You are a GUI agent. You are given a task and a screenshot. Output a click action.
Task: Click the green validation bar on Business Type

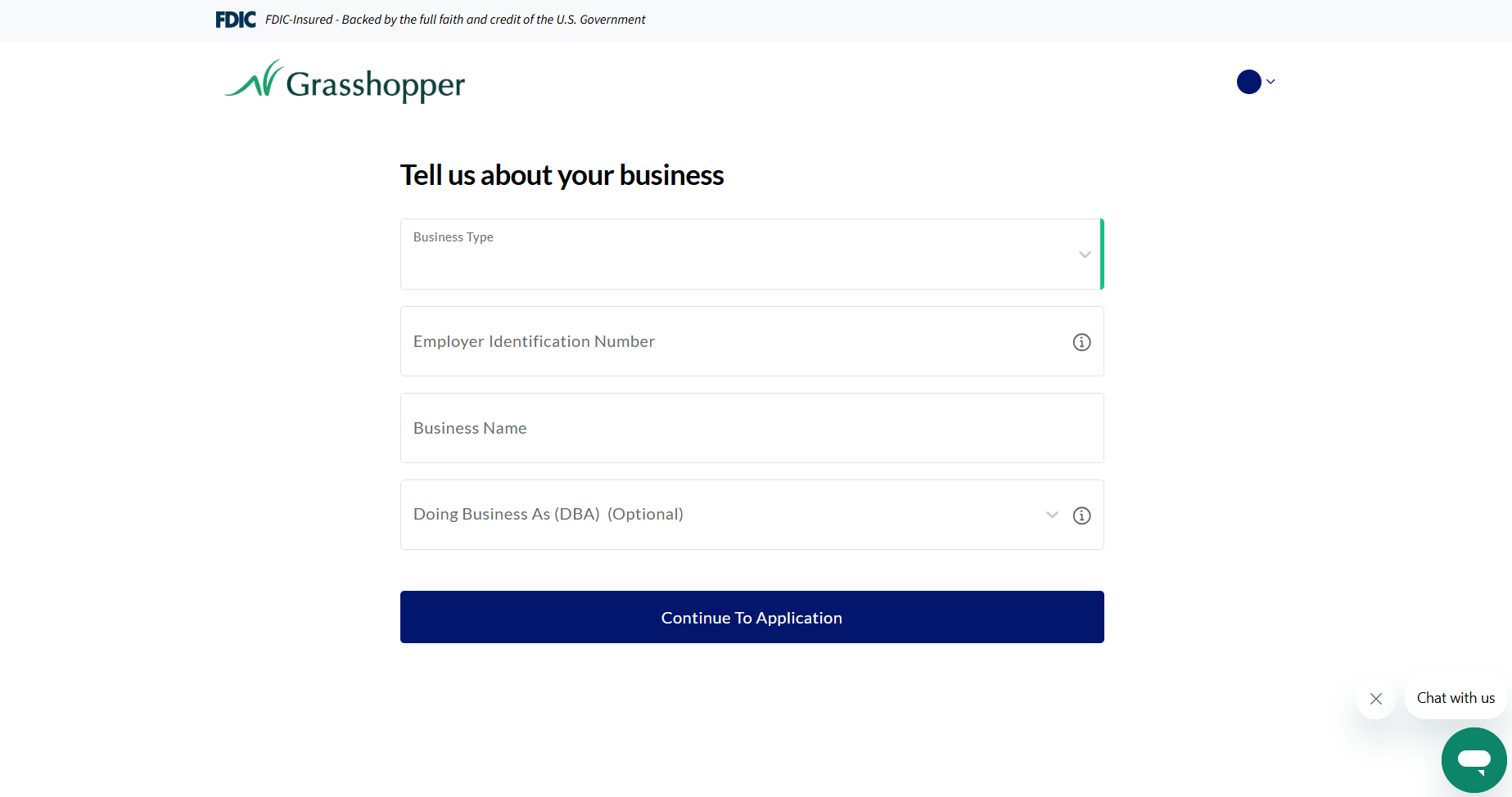(x=1103, y=254)
